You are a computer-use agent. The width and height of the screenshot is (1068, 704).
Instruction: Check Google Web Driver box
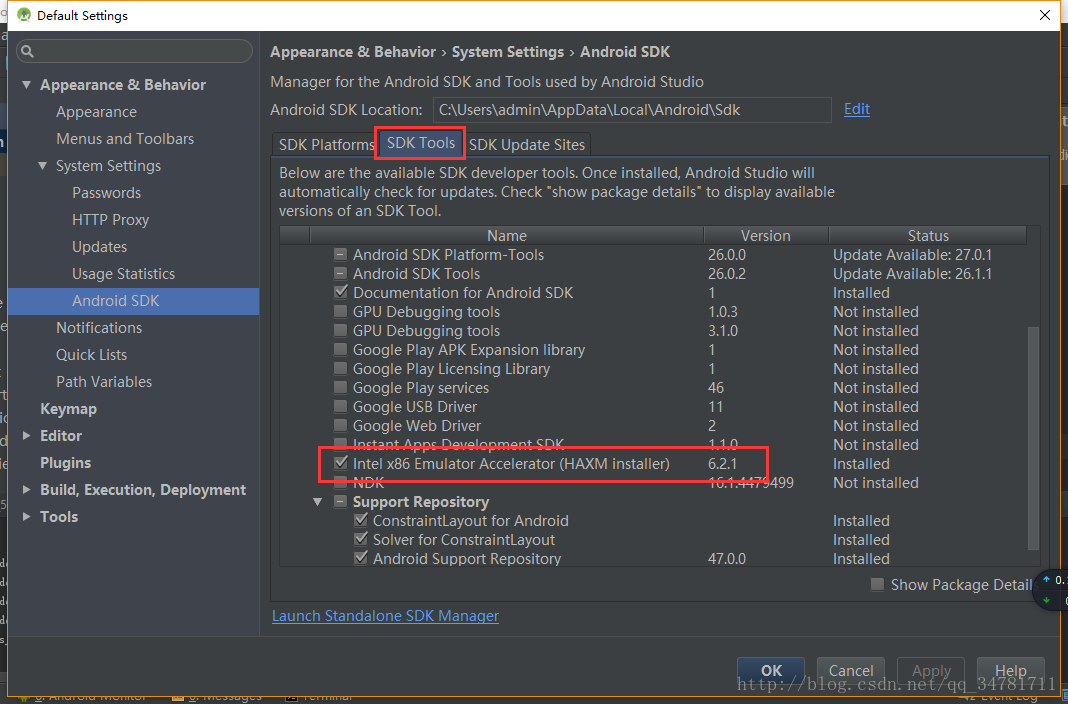click(340, 426)
